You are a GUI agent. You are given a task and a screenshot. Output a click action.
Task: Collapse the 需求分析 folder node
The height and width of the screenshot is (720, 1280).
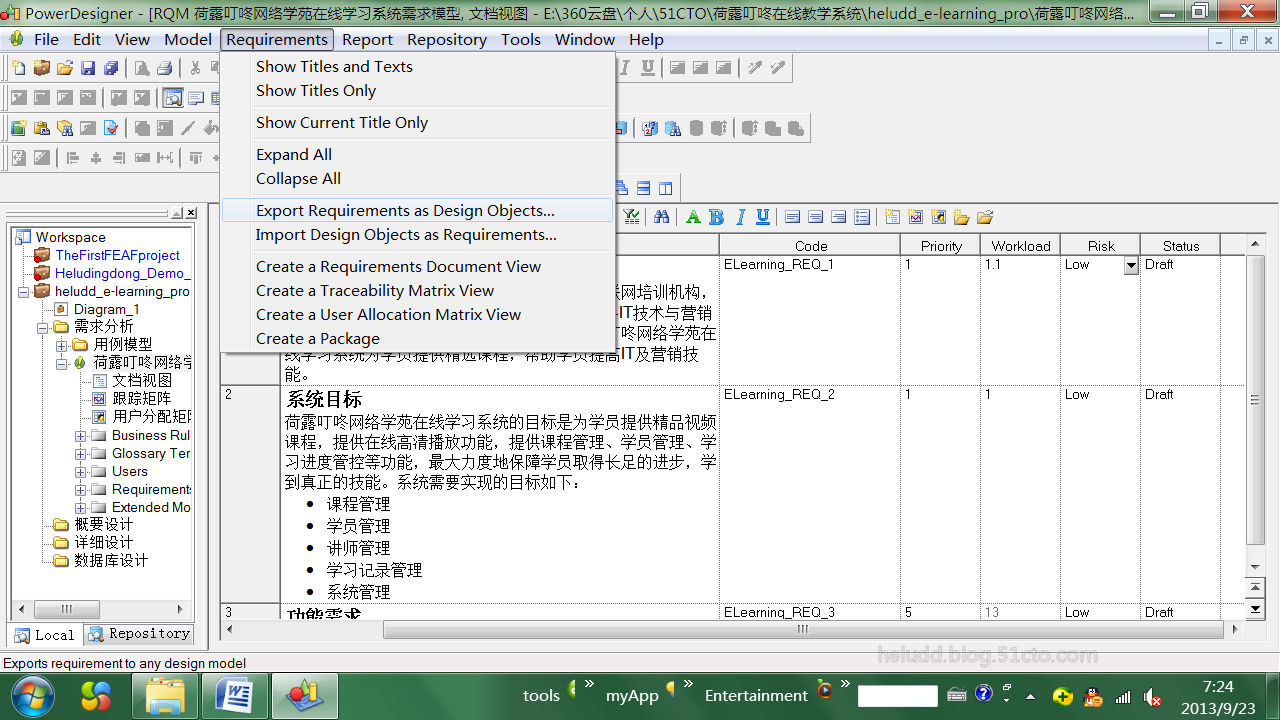coord(43,327)
